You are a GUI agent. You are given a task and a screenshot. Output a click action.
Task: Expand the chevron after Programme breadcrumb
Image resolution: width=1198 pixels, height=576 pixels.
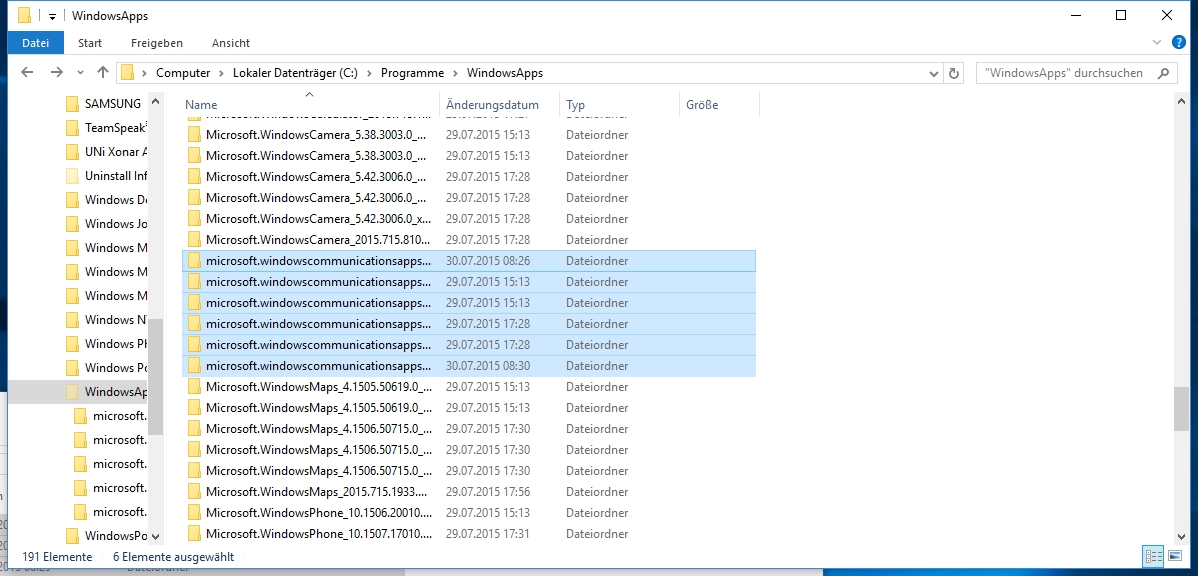pyautogui.click(x=455, y=73)
